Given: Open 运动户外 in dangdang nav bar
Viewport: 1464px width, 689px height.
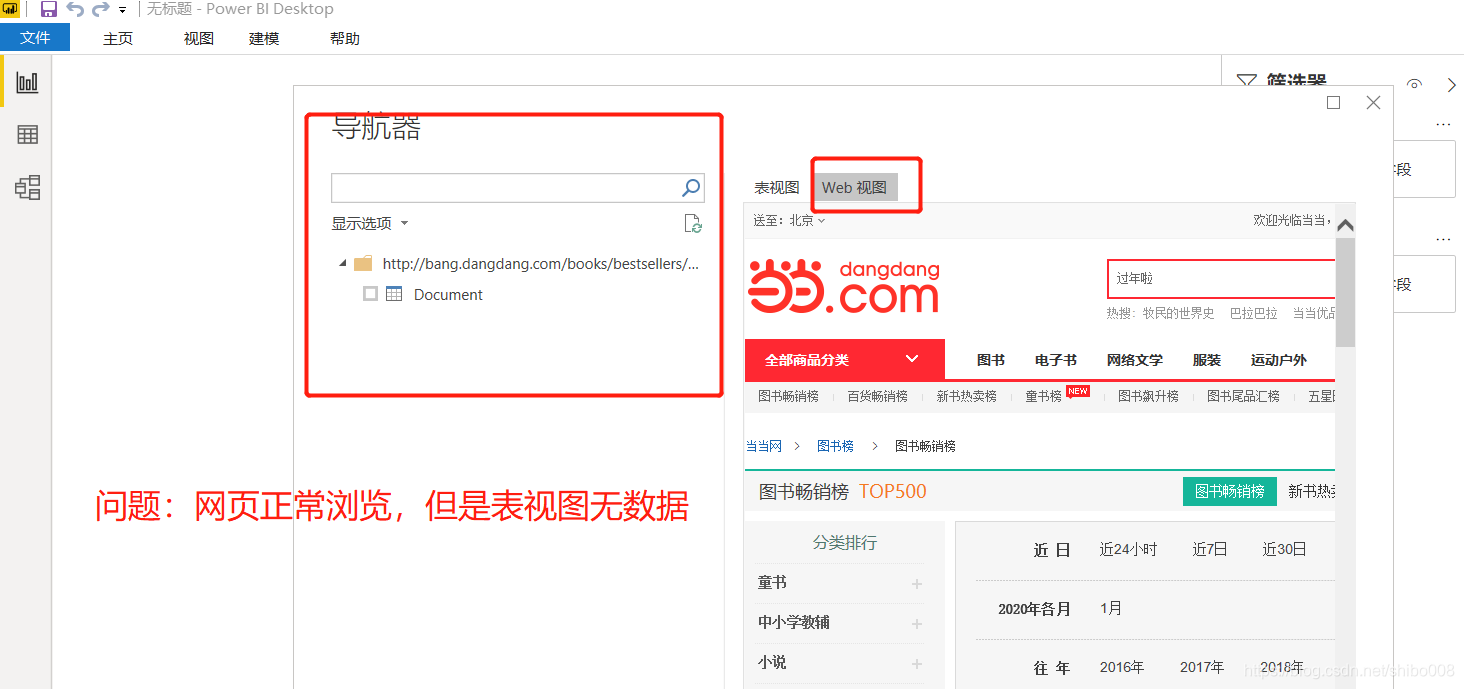Looking at the screenshot, I should (x=1278, y=360).
